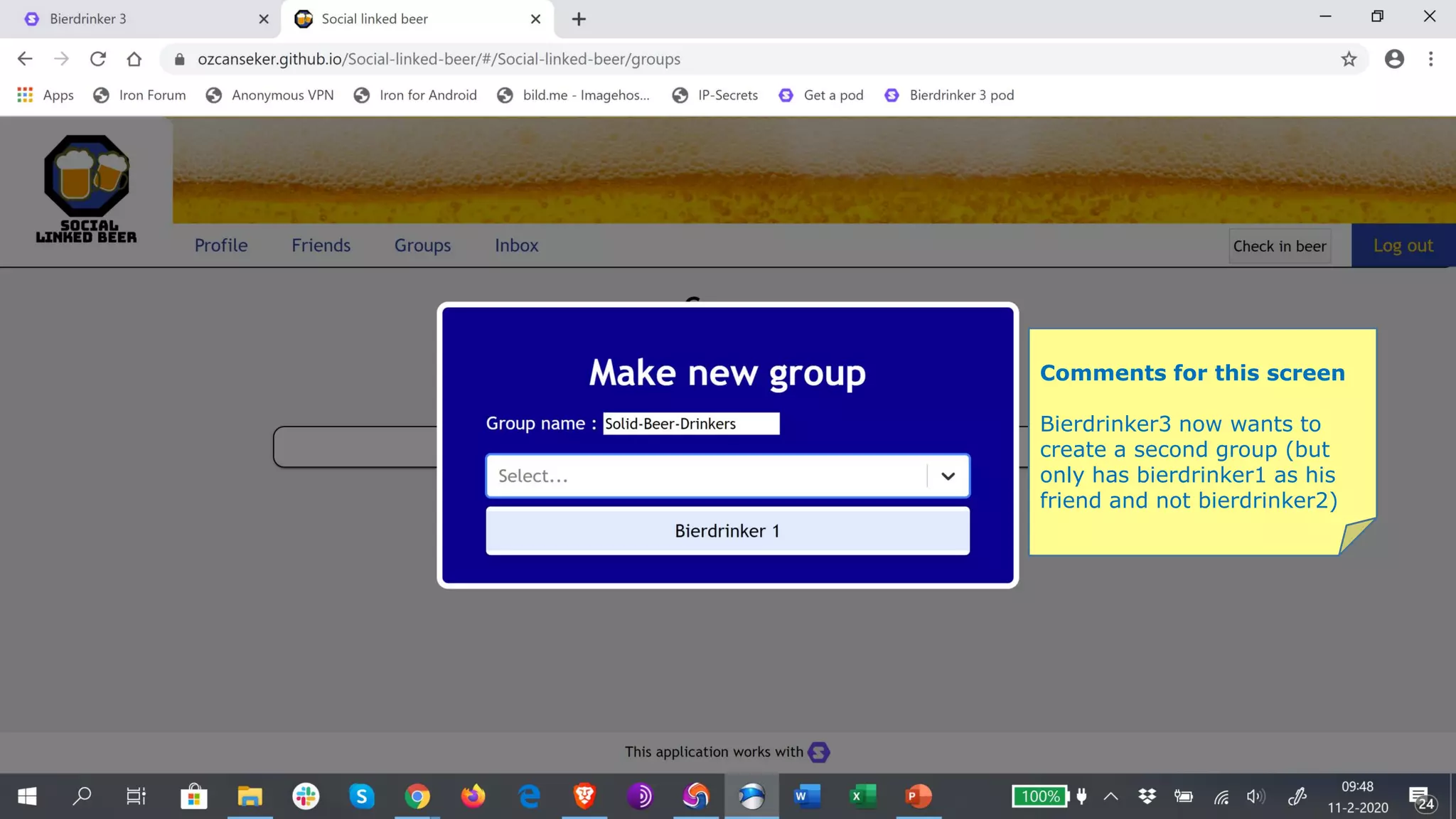Screen dimensions: 1456x819
Task: Open the Inbox page
Action: click(517, 245)
